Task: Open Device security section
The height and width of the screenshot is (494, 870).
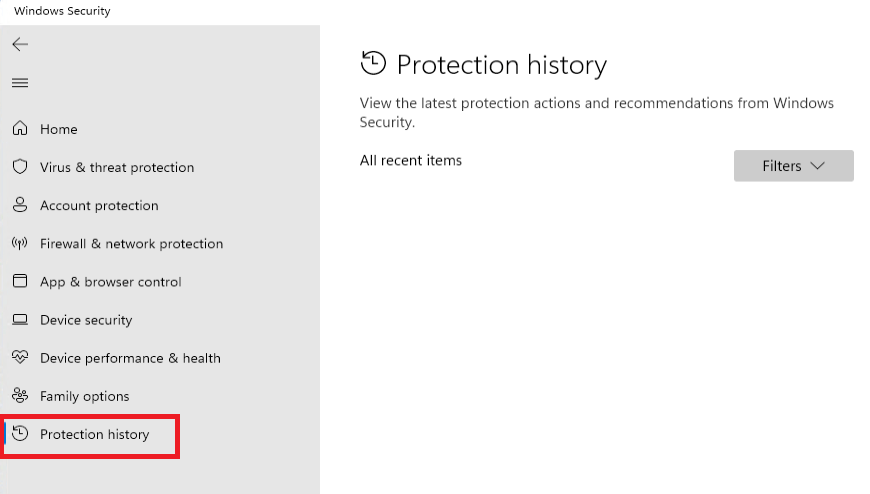Action: (86, 320)
